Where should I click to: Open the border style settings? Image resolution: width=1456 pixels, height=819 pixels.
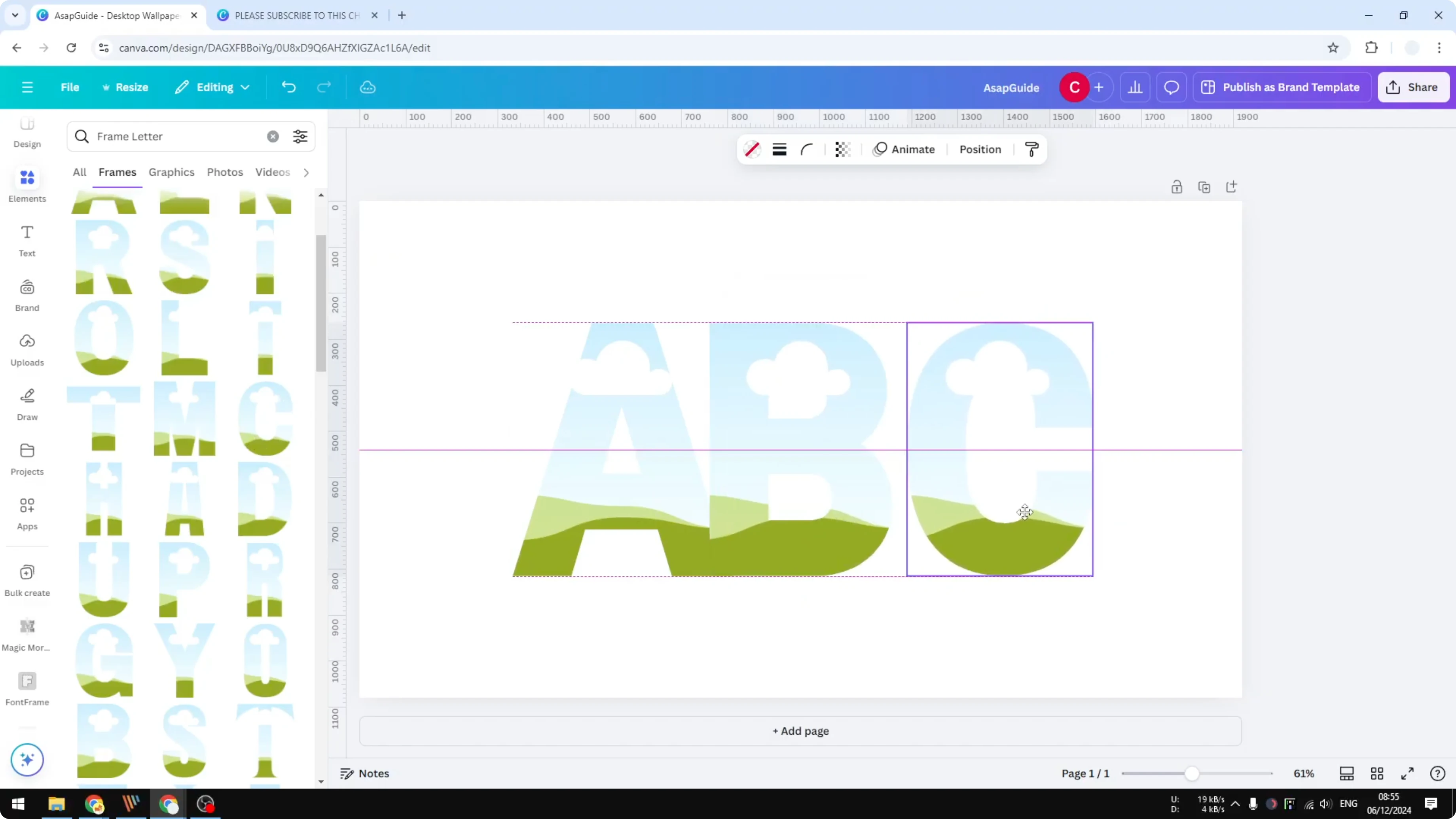click(x=779, y=149)
